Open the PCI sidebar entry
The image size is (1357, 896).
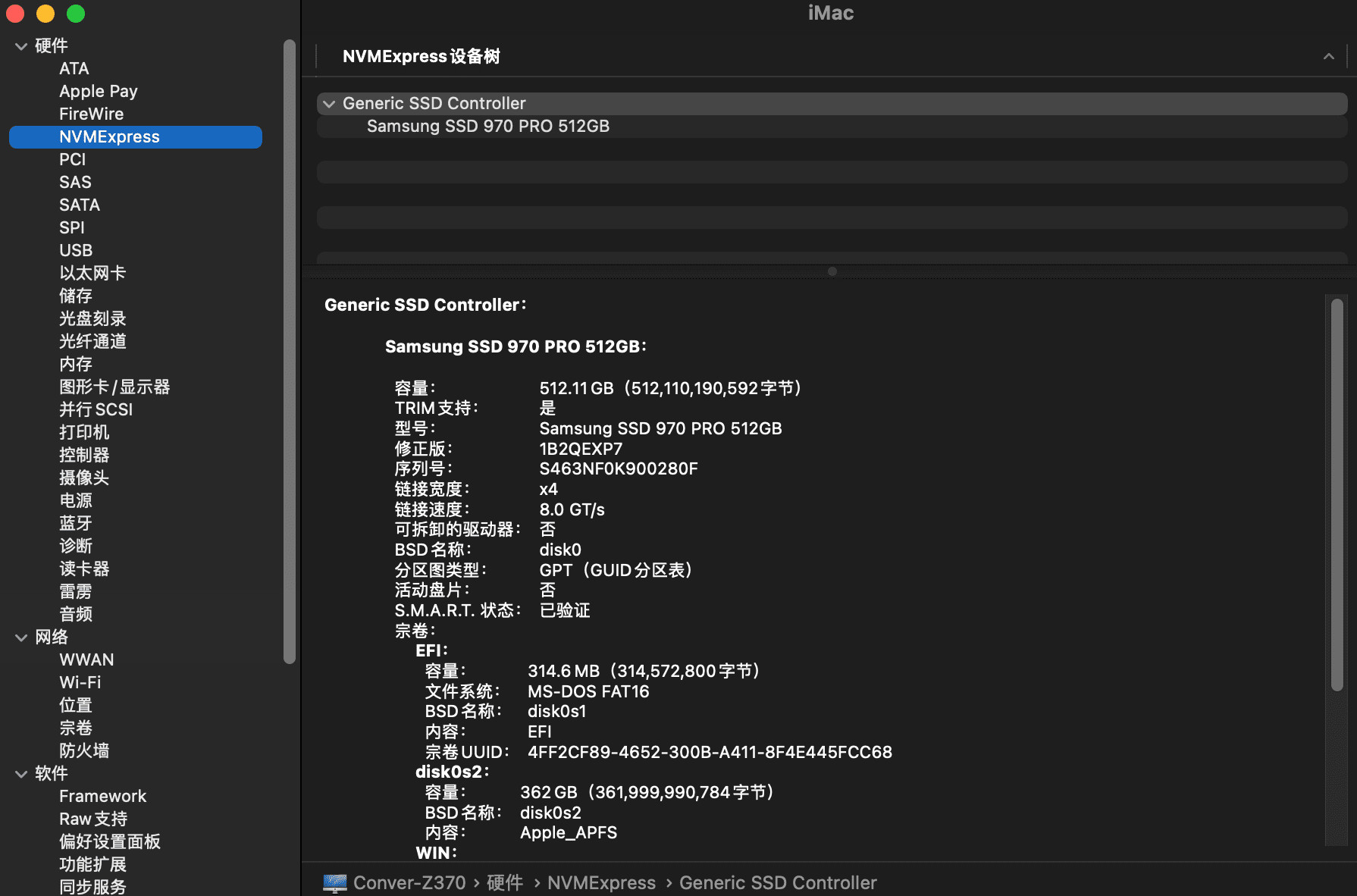[73, 160]
